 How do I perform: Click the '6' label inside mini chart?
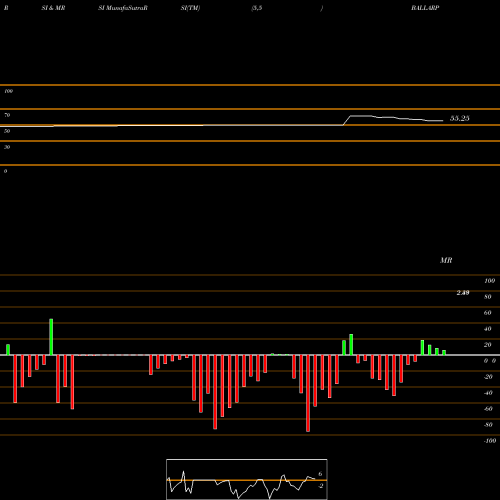click(x=320, y=474)
